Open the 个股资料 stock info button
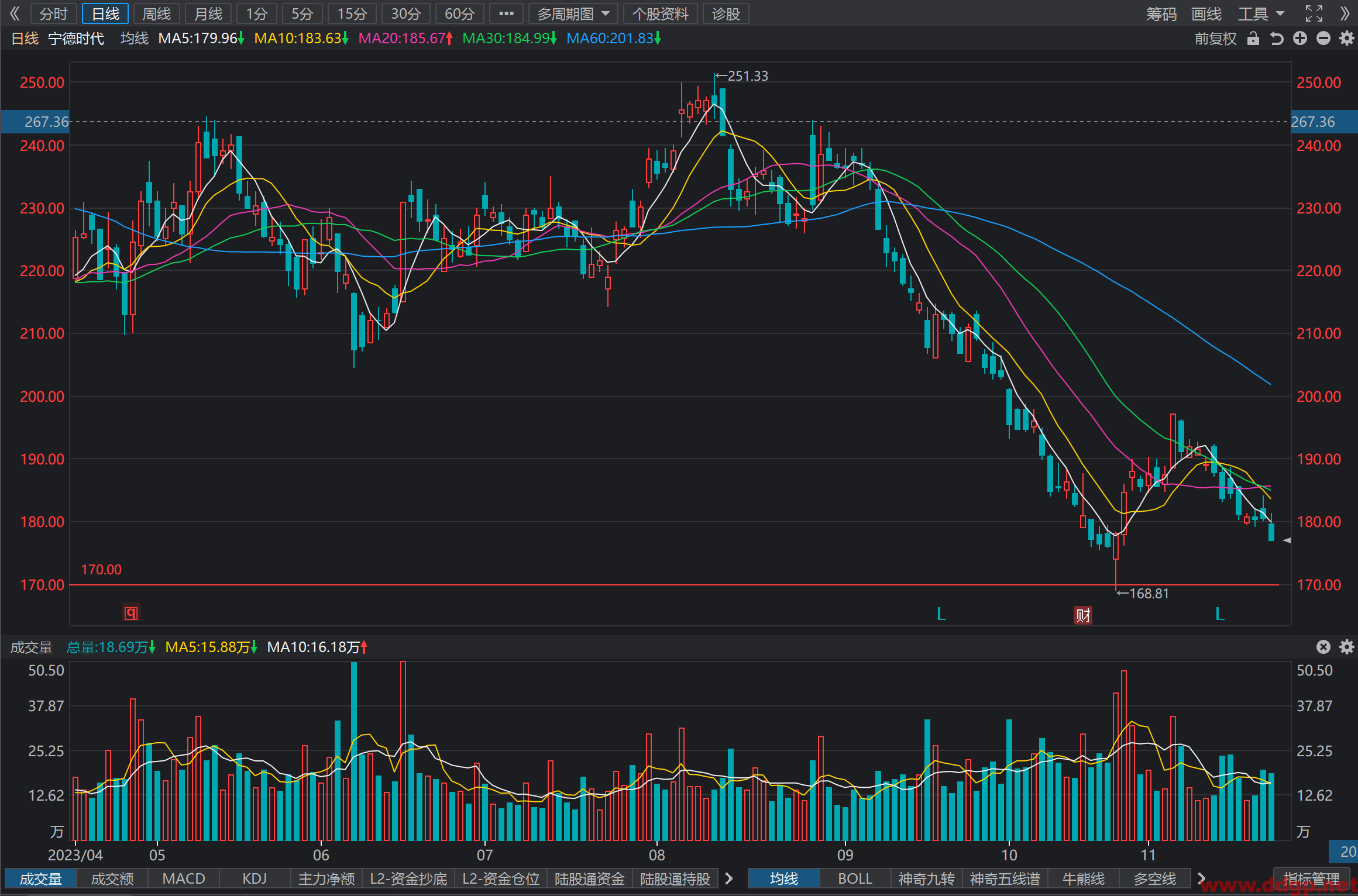 (661, 13)
